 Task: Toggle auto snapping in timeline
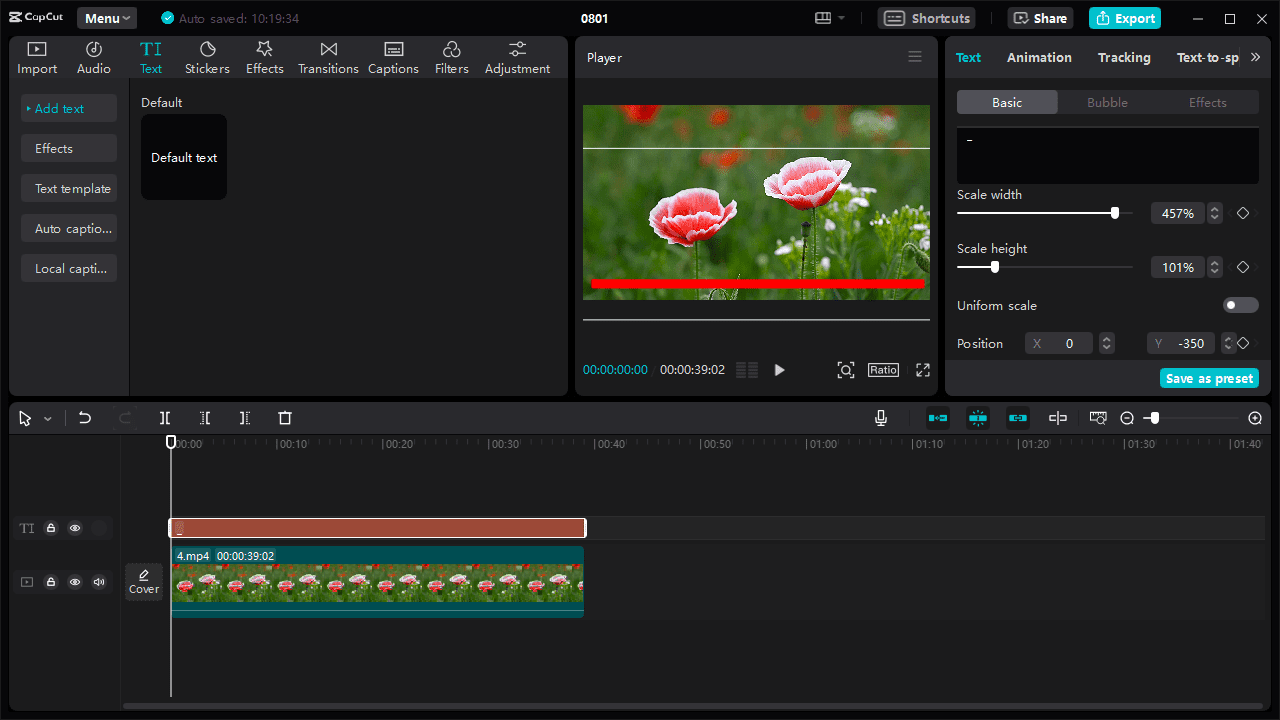(x=978, y=418)
